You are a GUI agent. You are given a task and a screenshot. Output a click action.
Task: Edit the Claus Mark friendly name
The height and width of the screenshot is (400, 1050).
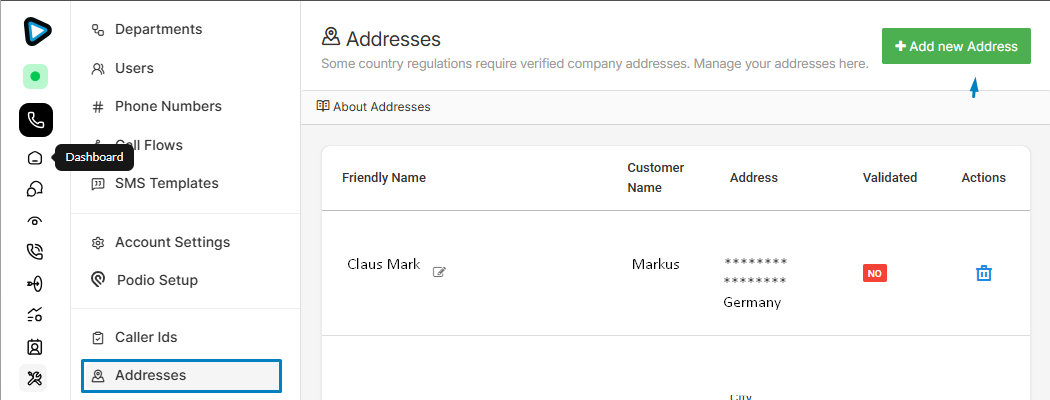tap(439, 271)
